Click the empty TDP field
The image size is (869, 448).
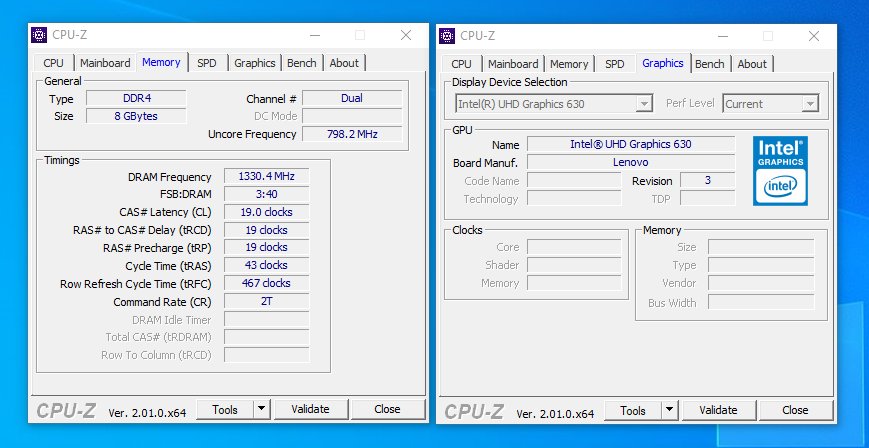coord(708,198)
